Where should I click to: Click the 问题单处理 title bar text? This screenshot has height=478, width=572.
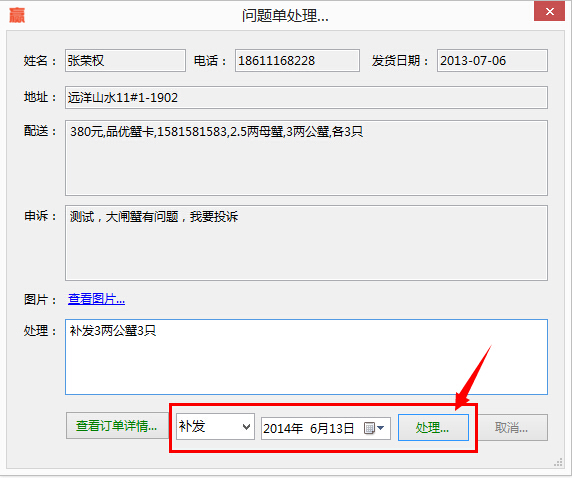[285, 15]
